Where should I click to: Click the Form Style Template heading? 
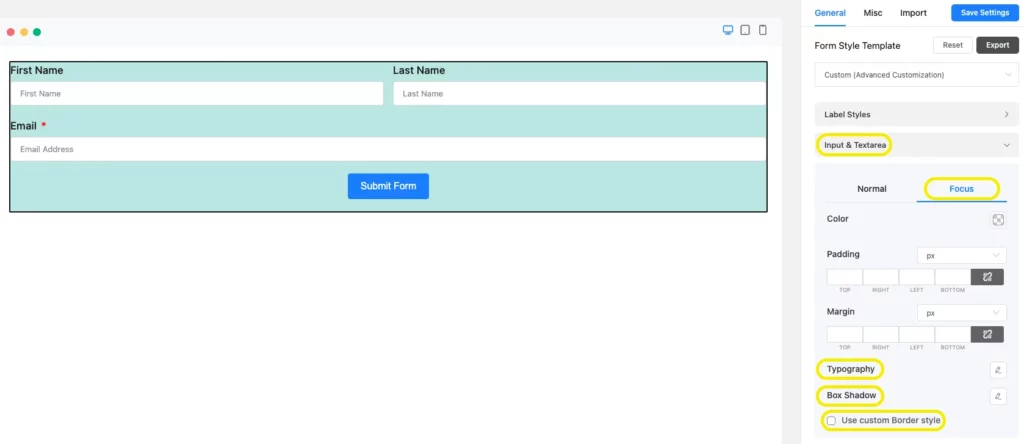point(857,46)
